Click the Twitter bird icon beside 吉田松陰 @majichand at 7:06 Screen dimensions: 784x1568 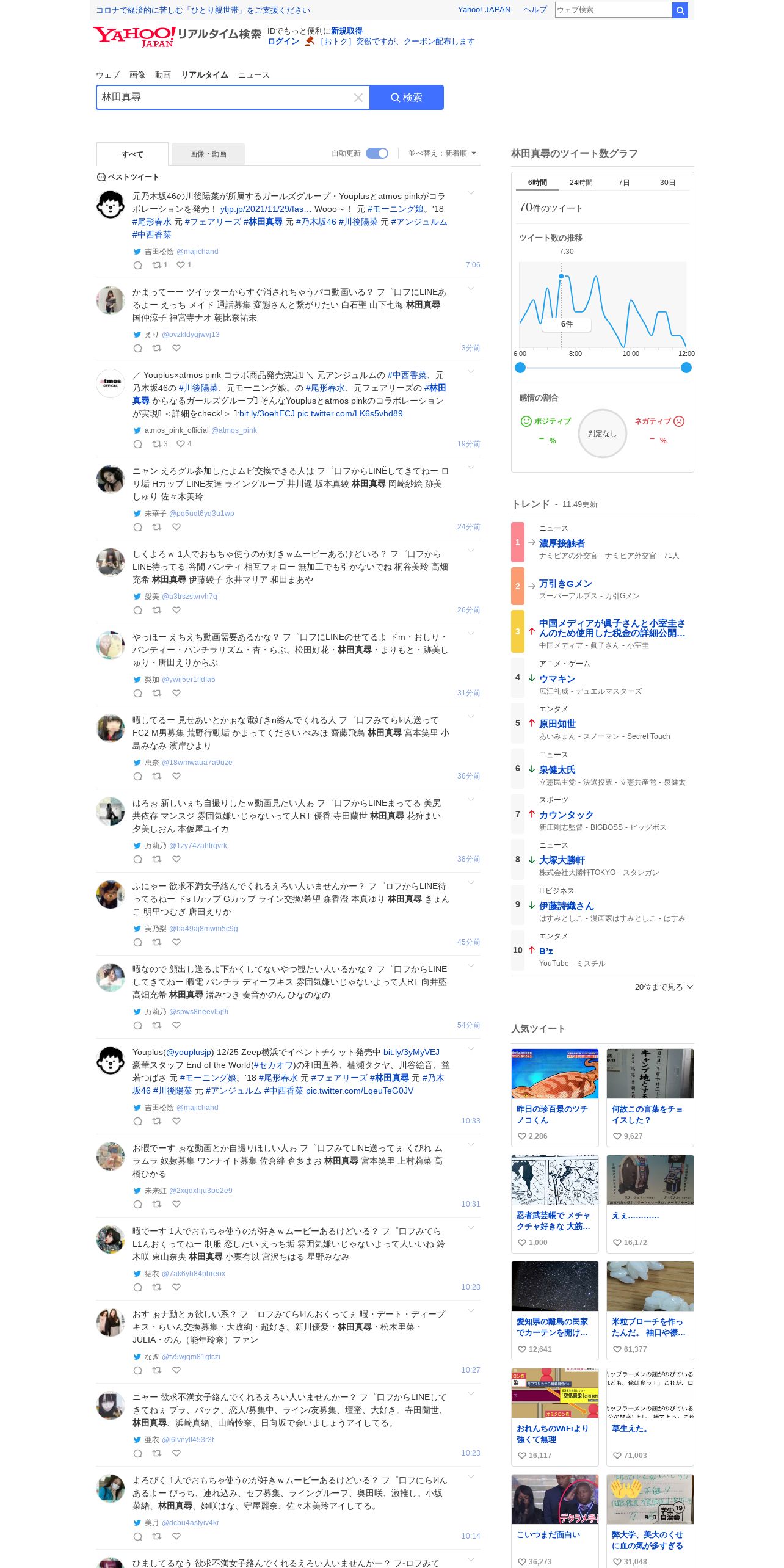click(x=137, y=252)
